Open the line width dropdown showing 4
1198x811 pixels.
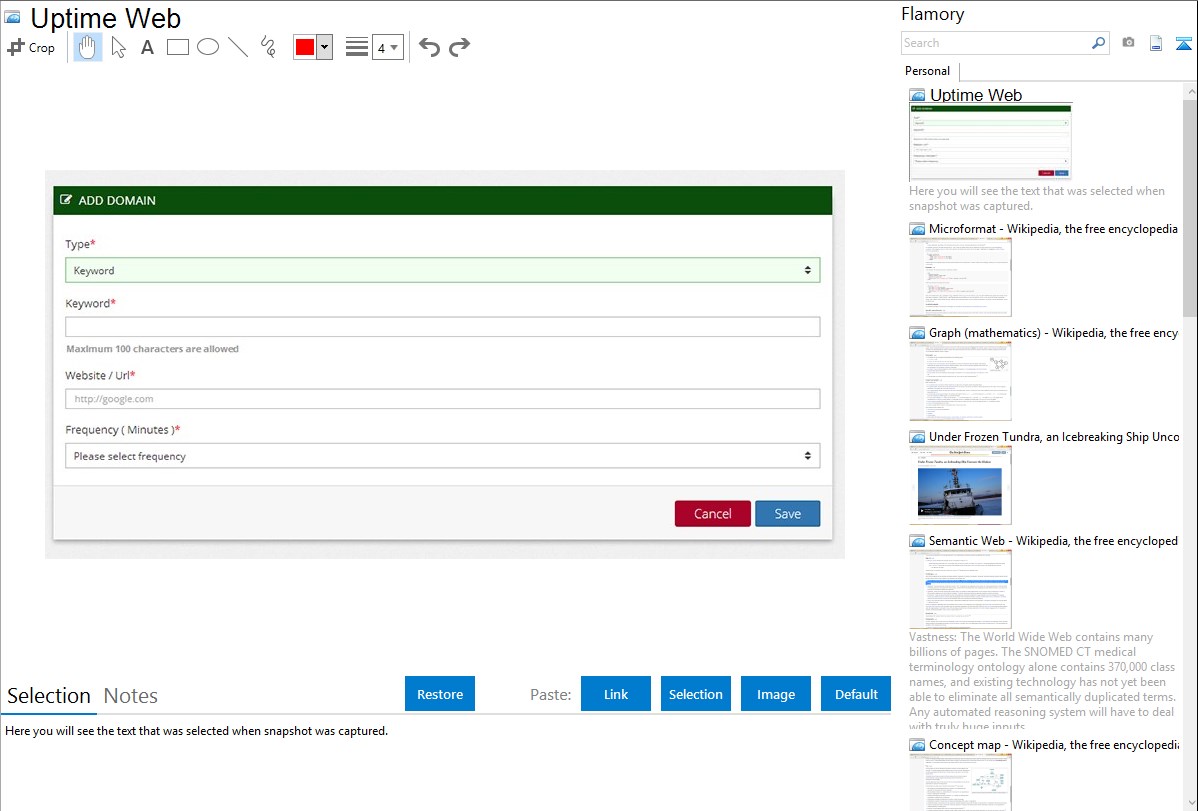coord(388,47)
